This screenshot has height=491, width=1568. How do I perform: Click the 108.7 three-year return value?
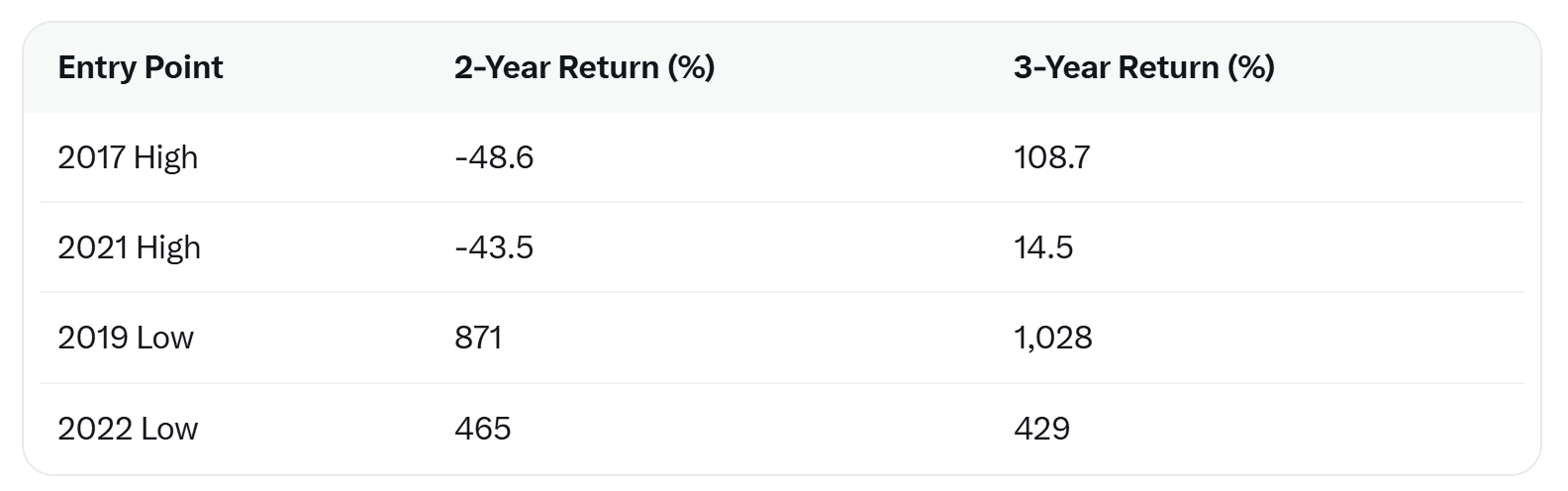pos(1051,157)
